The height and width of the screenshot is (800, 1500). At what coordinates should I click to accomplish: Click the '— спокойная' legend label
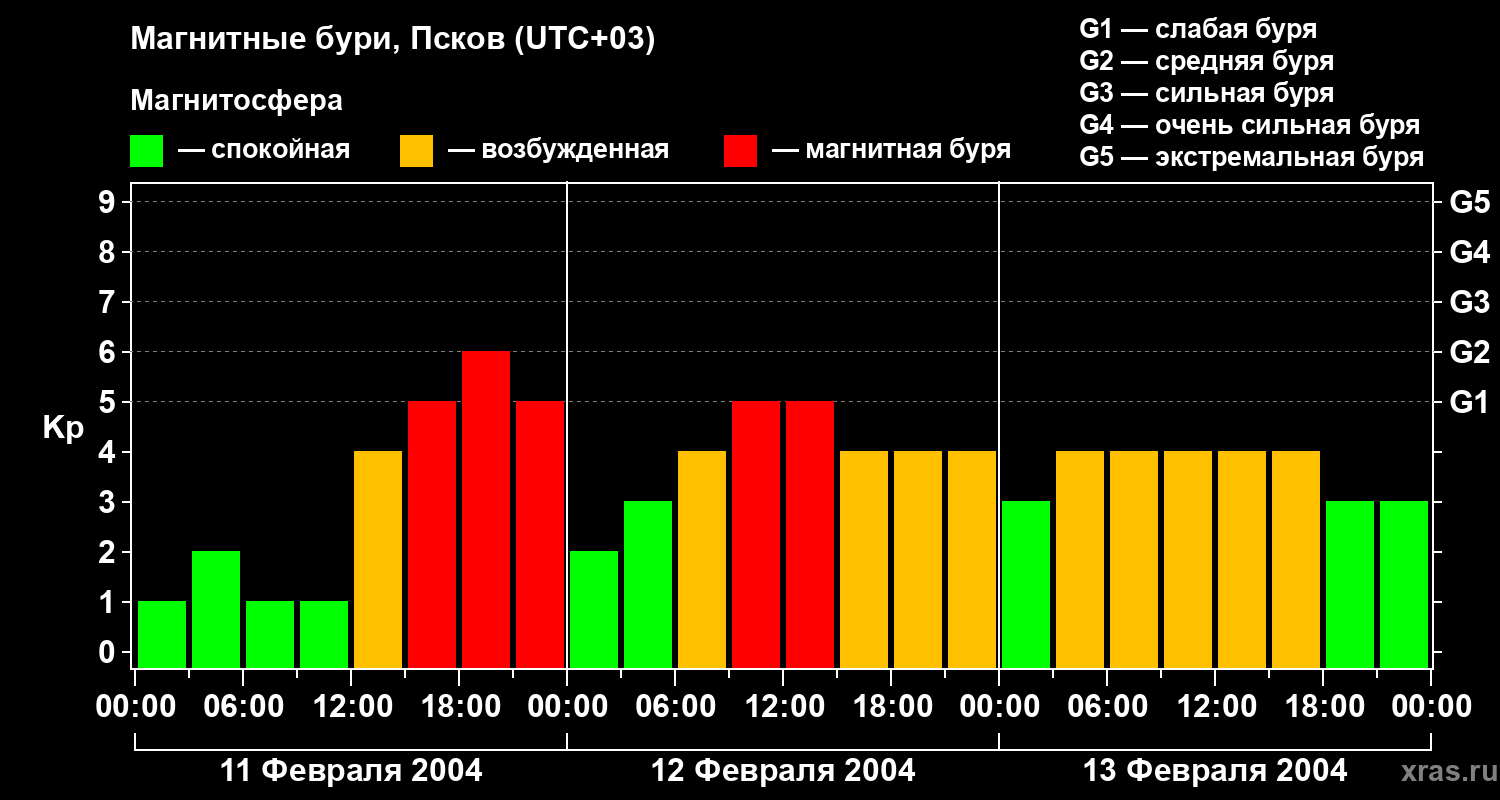coord(264,150)
